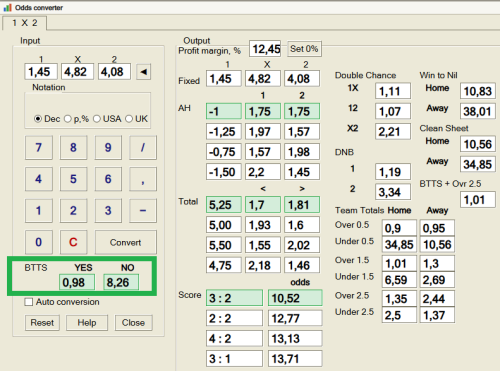Screen dimensions: 500x371
Task: Click the Set 0% button
Action: (304, 49)
